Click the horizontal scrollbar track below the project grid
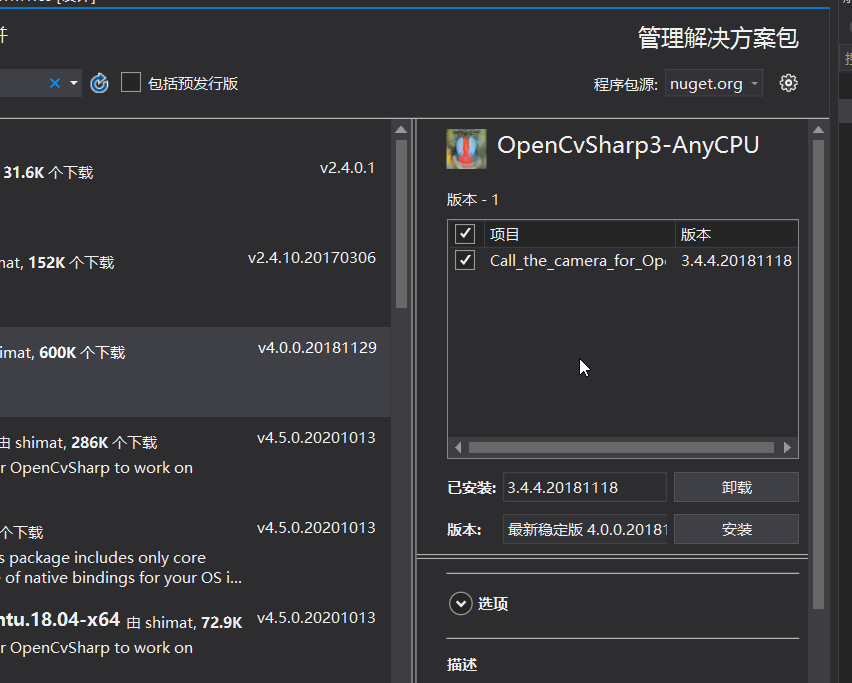This screenshot has width=852, height=683. 620,447
